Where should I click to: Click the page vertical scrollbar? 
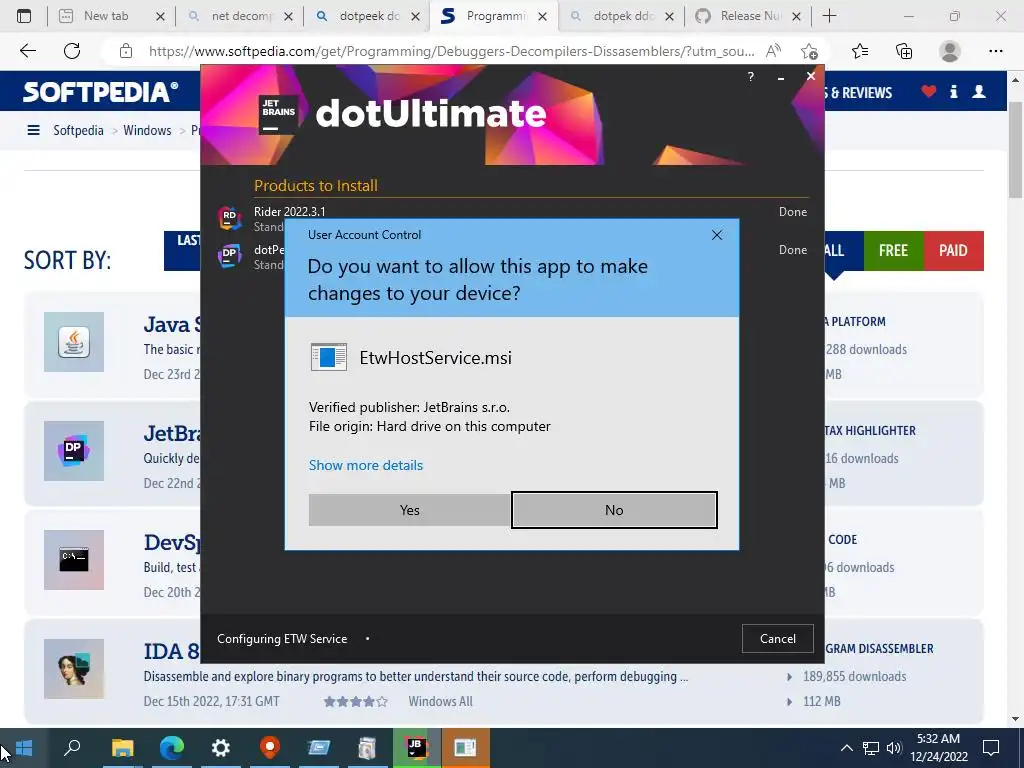pos(1015,149)
